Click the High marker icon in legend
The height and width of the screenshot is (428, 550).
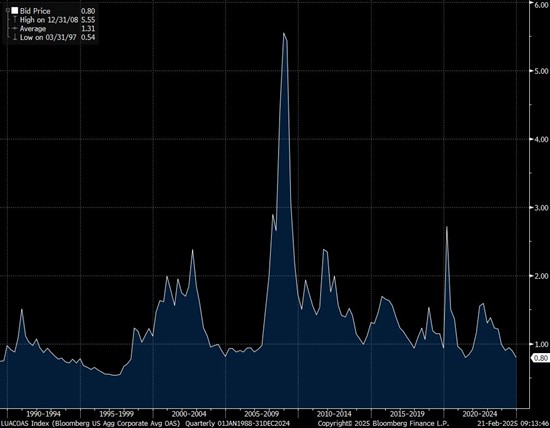[15, 20]
